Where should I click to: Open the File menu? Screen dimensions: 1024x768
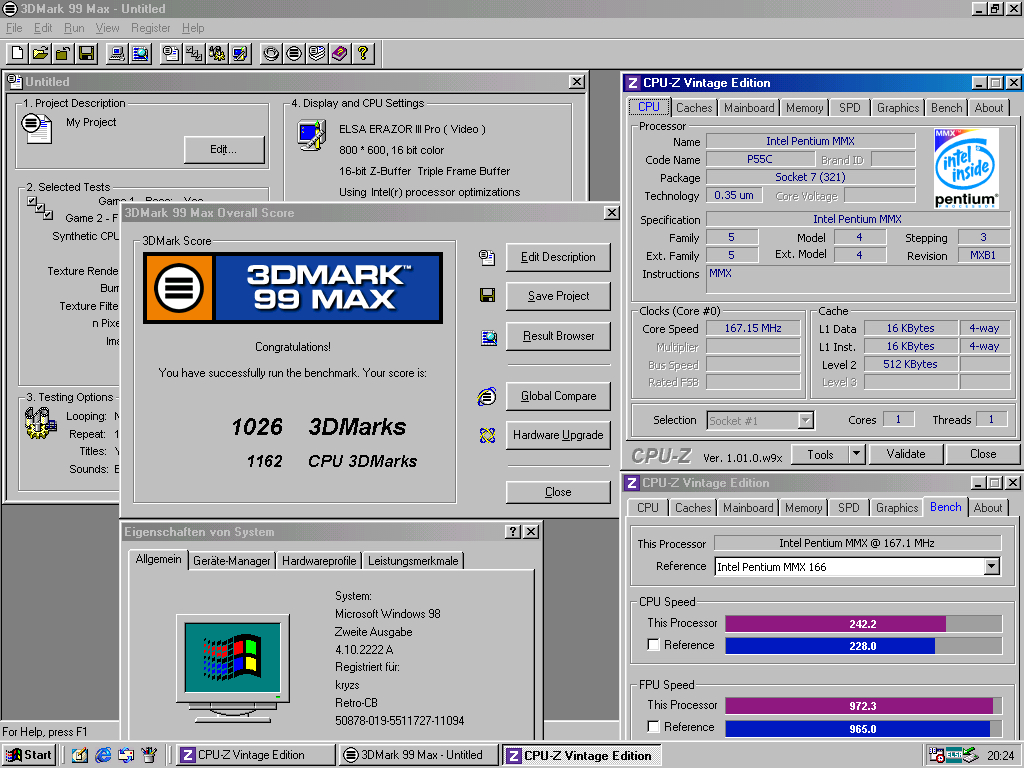(14, 28)
